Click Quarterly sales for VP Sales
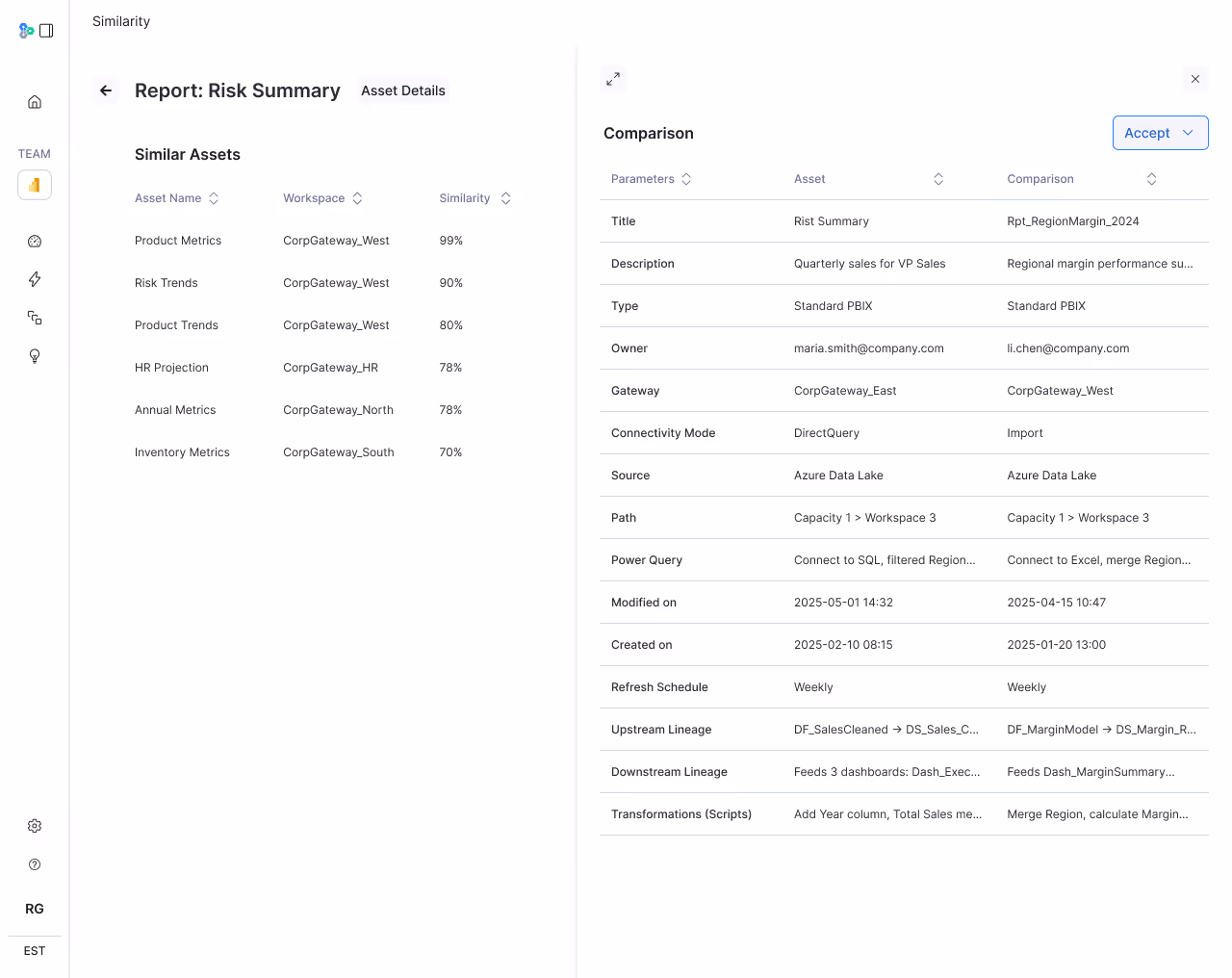The width and height of the screenshot is (1232, 978). (870, 264)
